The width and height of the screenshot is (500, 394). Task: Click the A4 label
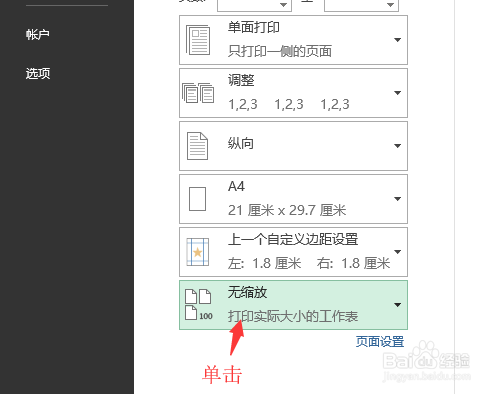coord(236,186)
